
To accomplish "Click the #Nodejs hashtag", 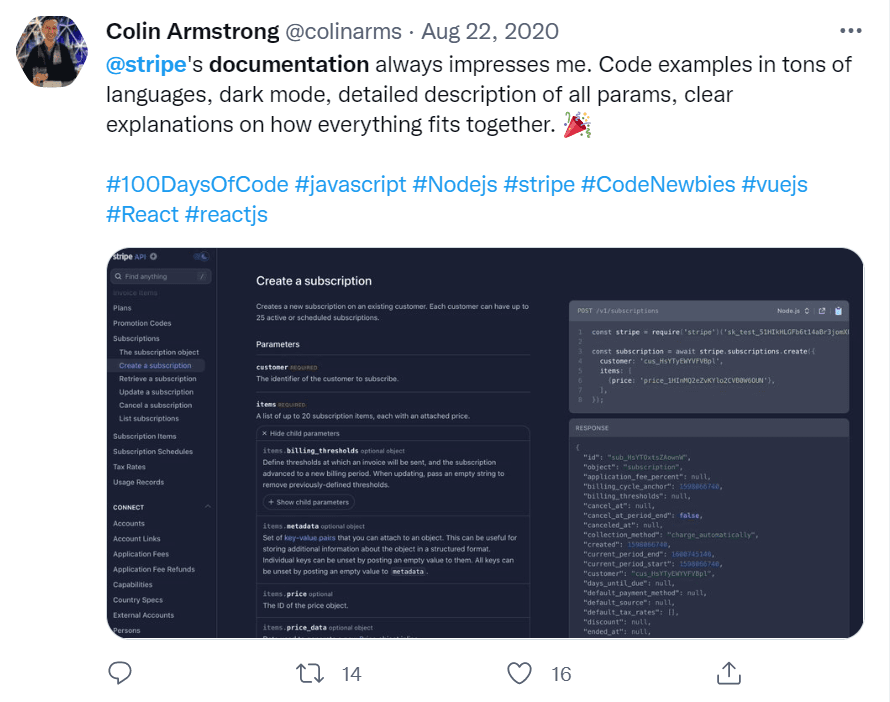I will [x=455, y=185].
